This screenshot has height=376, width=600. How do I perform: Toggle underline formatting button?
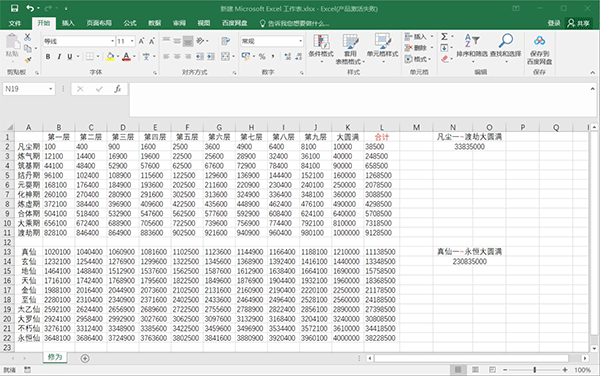click(70, 57)
